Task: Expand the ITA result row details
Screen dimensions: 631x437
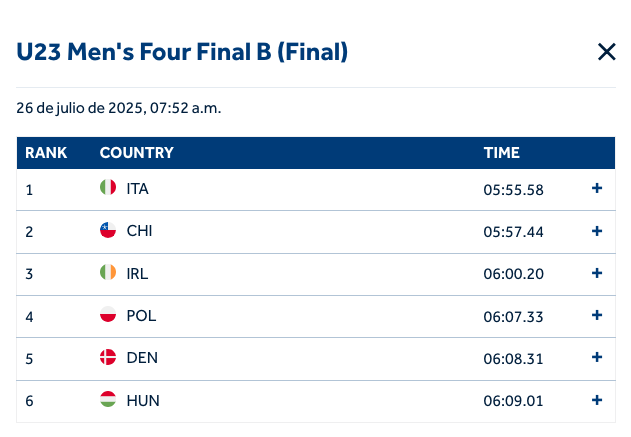Action: click(x=597, y=188)
